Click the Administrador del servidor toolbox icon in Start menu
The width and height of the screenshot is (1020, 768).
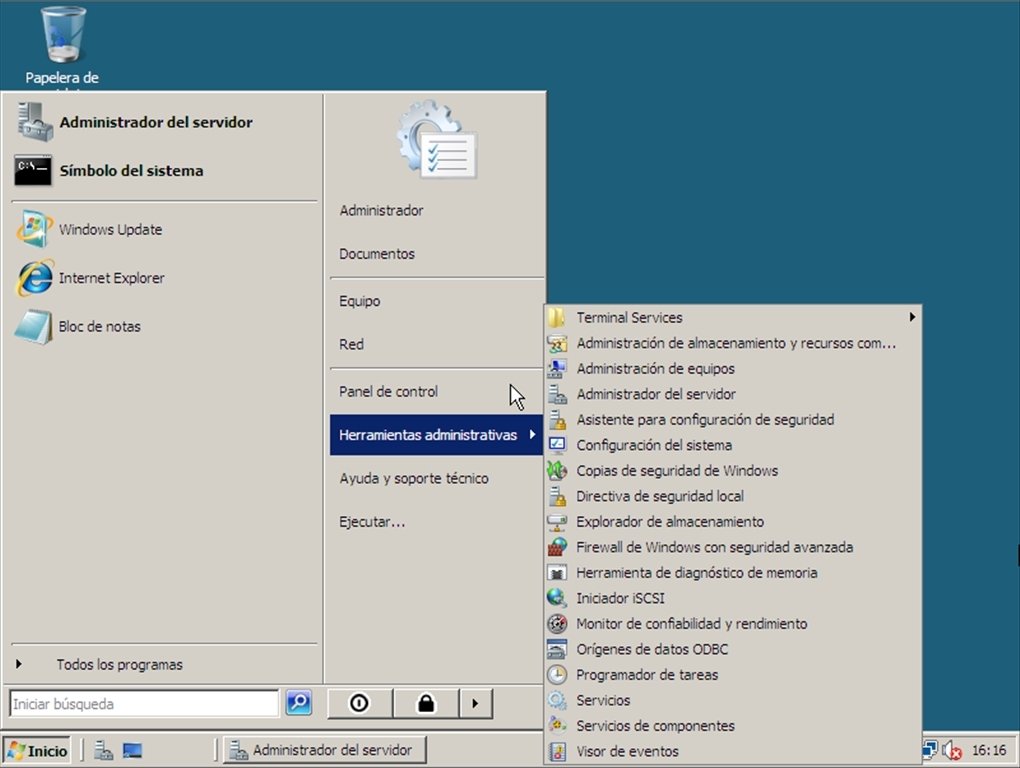[34, 122]
